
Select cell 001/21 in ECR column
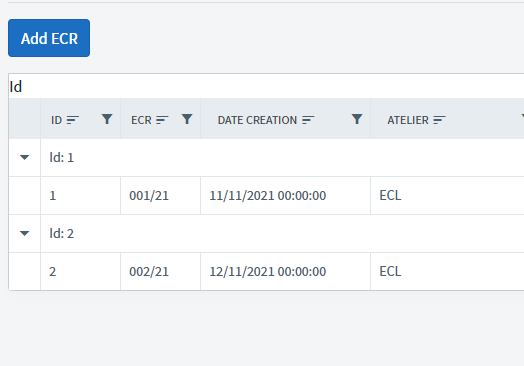pos(160,196)
